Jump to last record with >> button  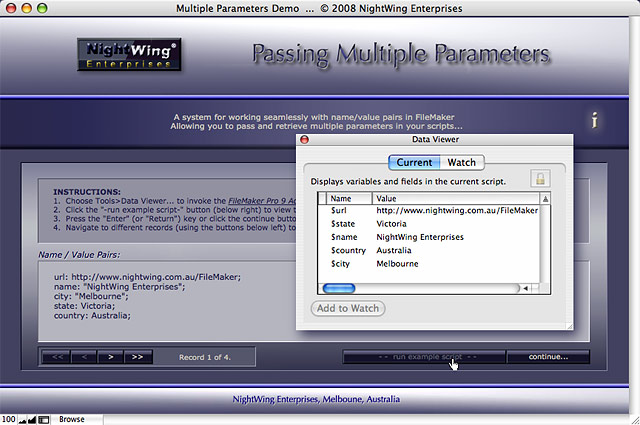tap(138, 357)
